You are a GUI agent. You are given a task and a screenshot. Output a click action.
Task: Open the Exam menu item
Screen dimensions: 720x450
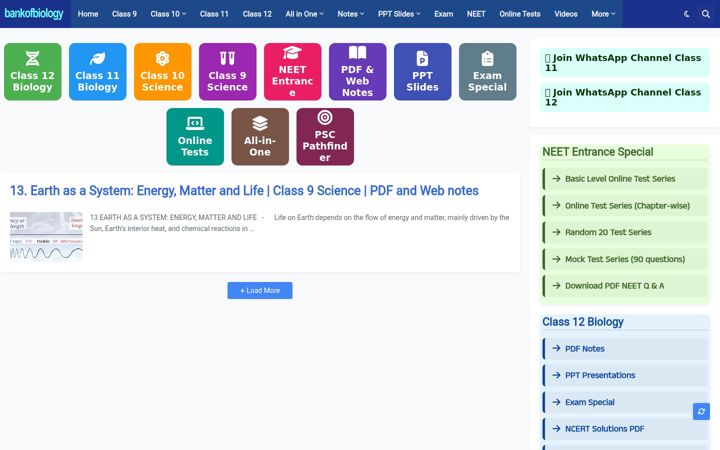click(444, 14)
